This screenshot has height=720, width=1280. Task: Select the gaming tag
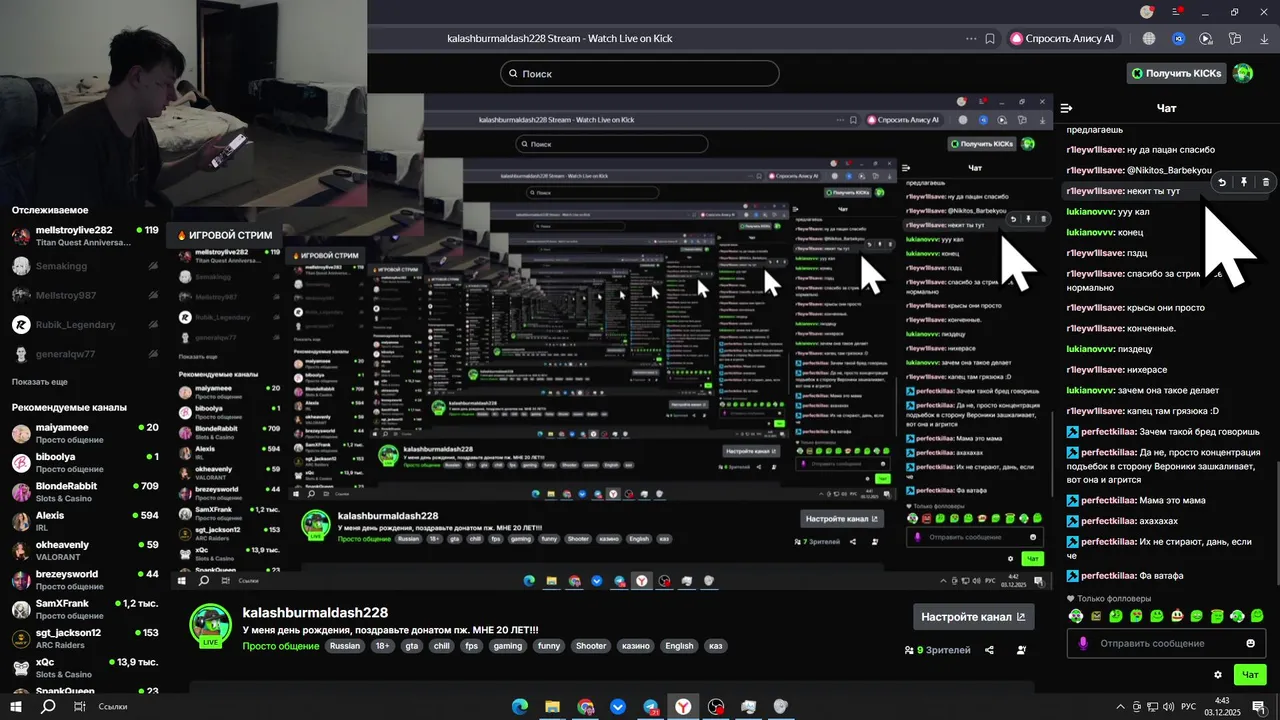(508, 646)
